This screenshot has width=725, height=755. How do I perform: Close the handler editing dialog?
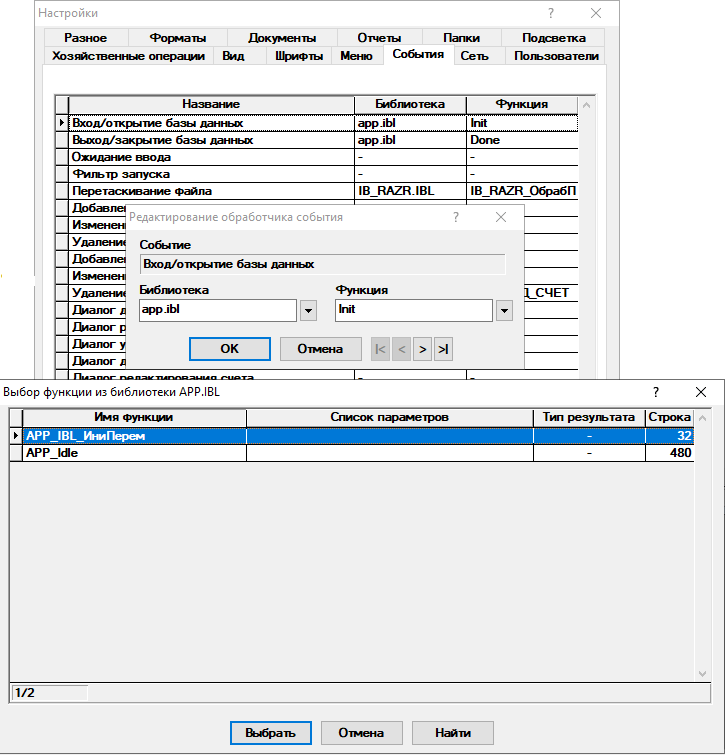point(501,217)
